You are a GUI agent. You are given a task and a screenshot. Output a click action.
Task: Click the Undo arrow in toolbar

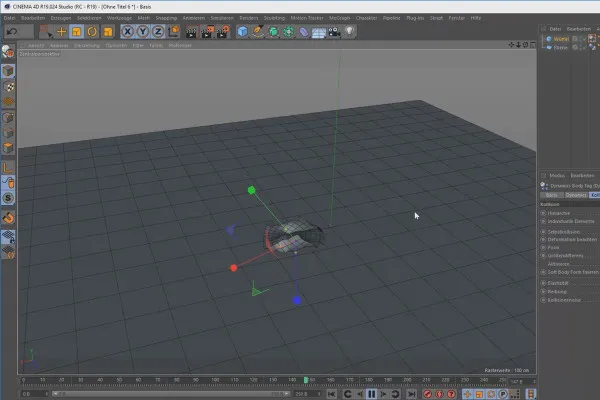[x=12, y=32]
